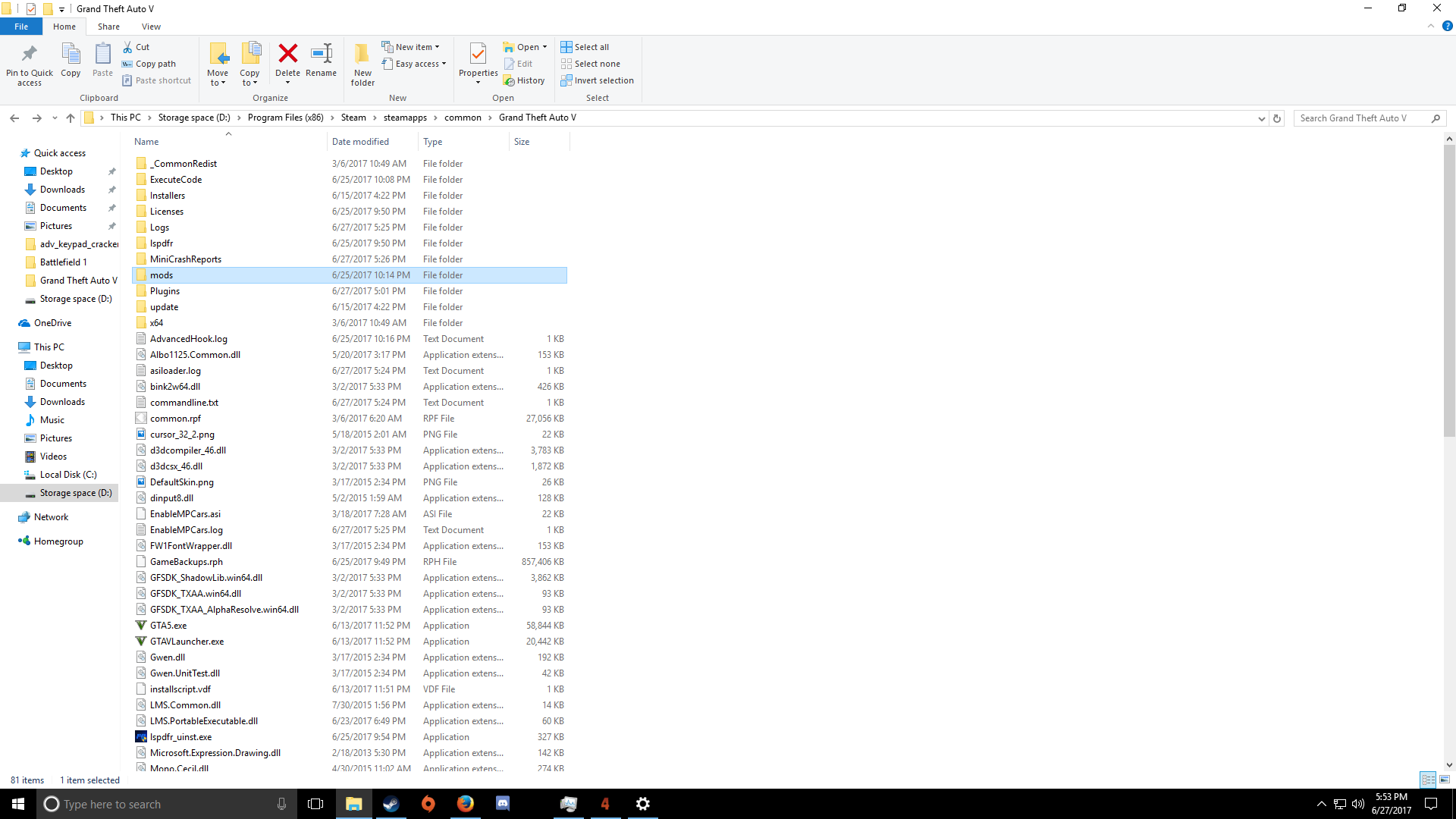
Task: Sort files by Date modified column
Action: coord(360,142)
